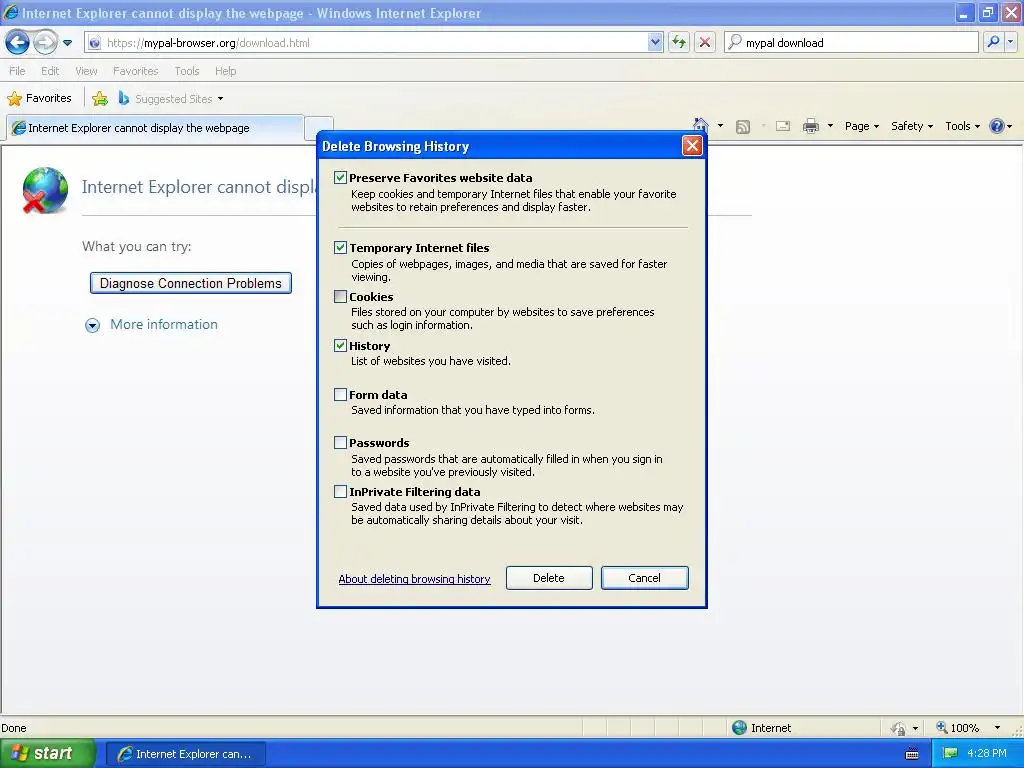Uncheck Preserve Favorites website data

(x=340, y=178)
